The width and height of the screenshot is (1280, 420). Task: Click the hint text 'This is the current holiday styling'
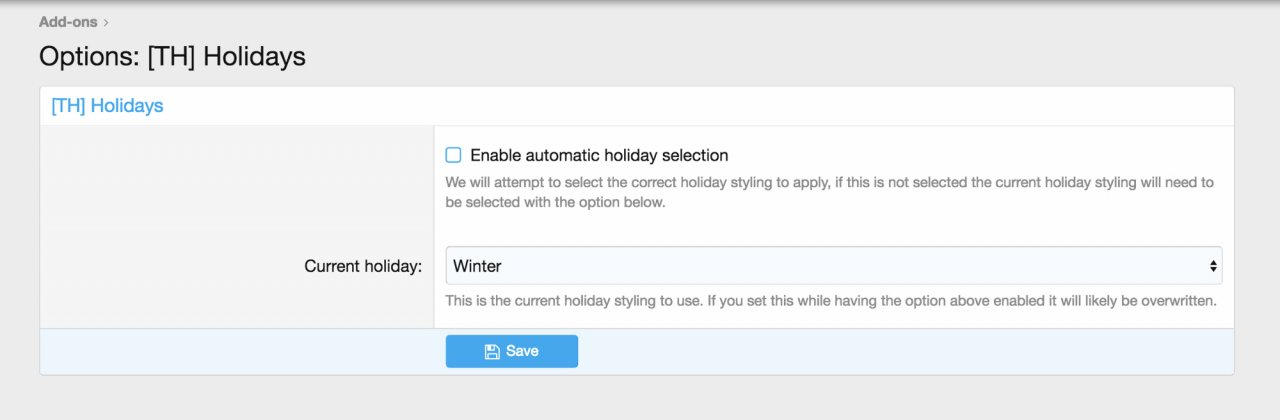[x=830, y=300]
